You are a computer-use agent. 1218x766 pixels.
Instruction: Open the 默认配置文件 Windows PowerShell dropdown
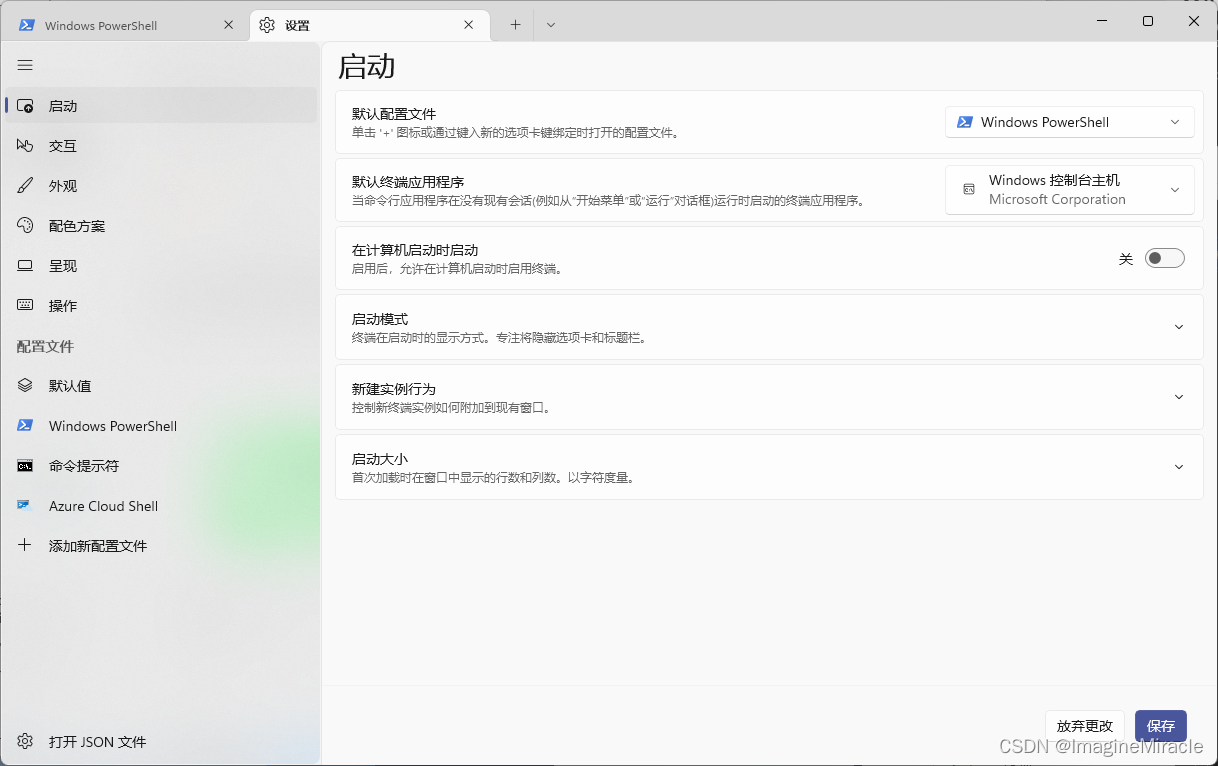(x=1070, y=122)
